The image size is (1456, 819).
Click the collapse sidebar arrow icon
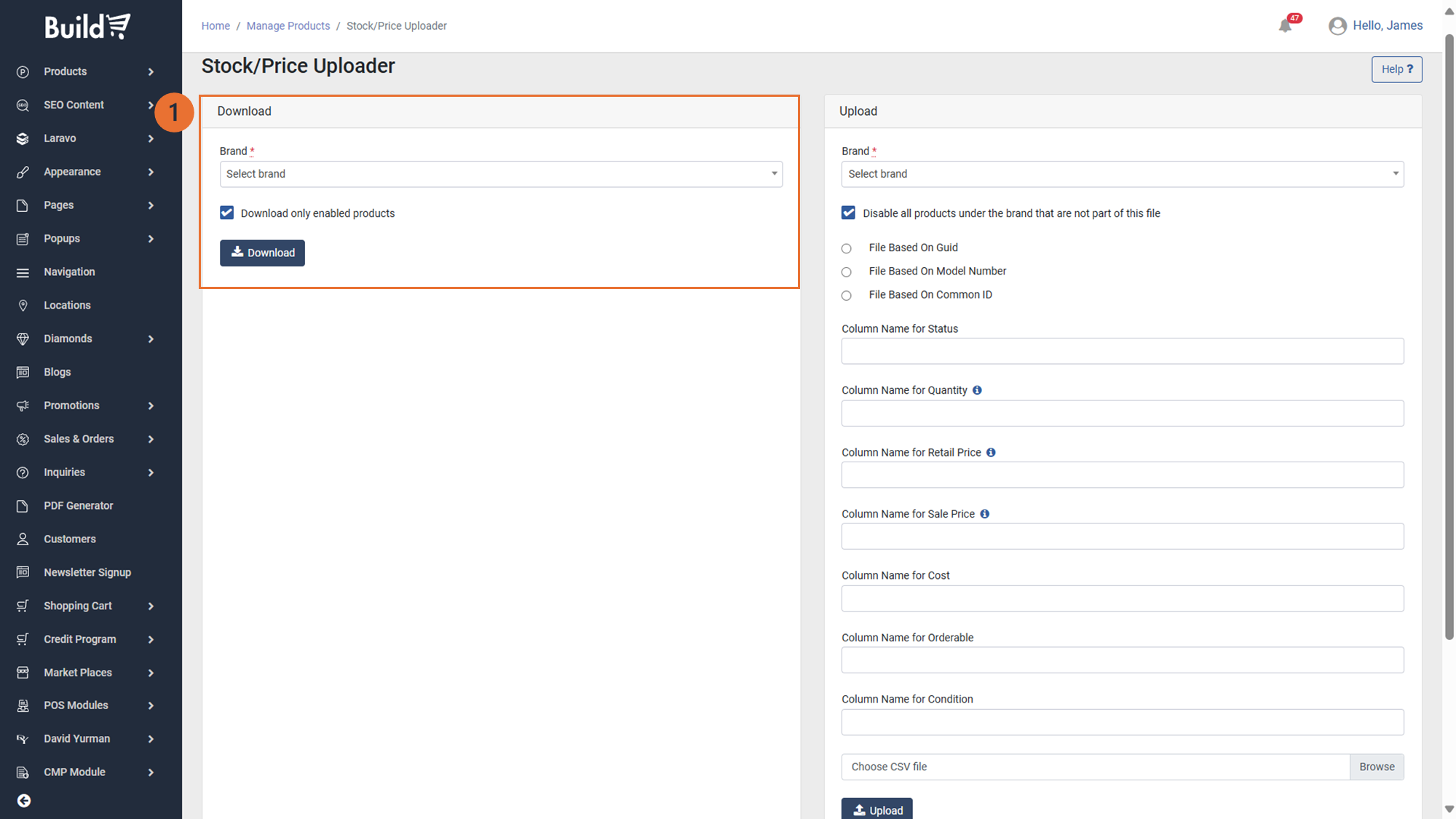pyautogui.click(x=24, y=801)
